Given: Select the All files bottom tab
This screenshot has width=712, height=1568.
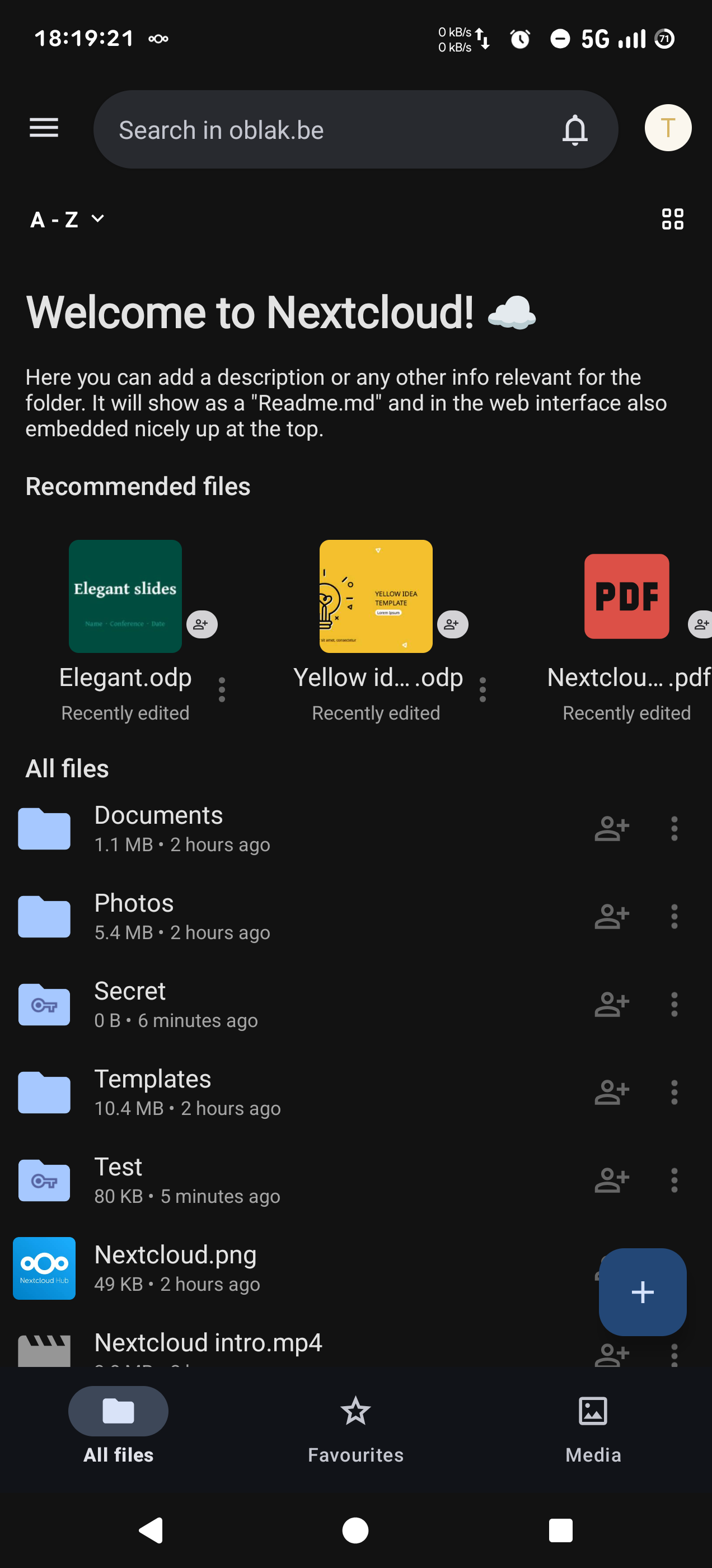Looking at the screenshot, I should pyautogui.click(x=118, y=1426).
